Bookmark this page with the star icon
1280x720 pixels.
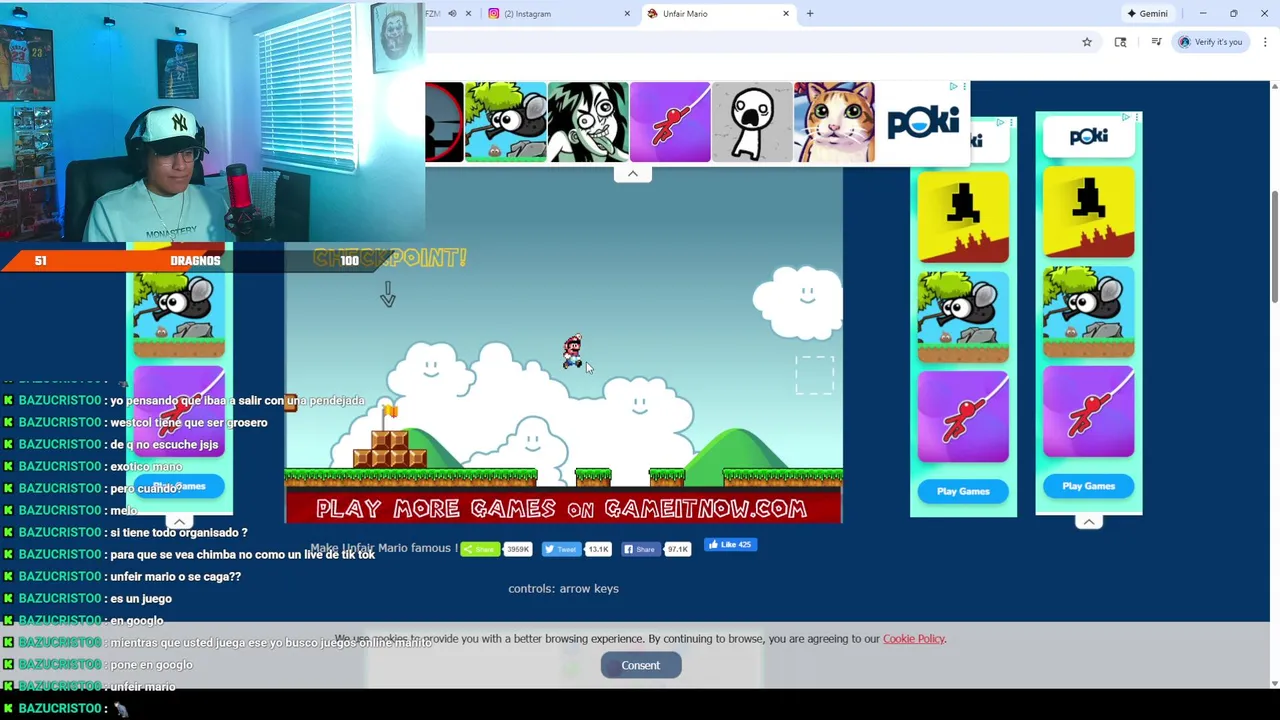coord(1087,42)
